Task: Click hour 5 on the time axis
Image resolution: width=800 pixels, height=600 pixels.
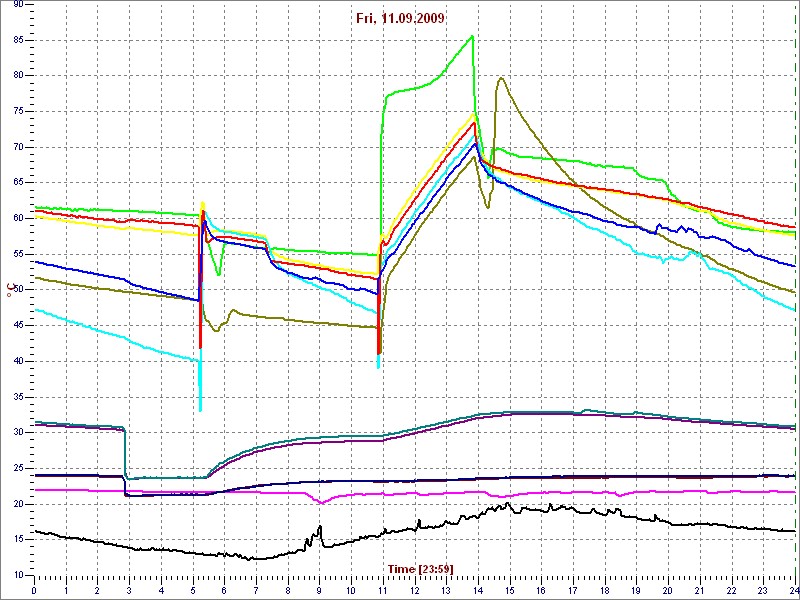Action: point(192,590)
